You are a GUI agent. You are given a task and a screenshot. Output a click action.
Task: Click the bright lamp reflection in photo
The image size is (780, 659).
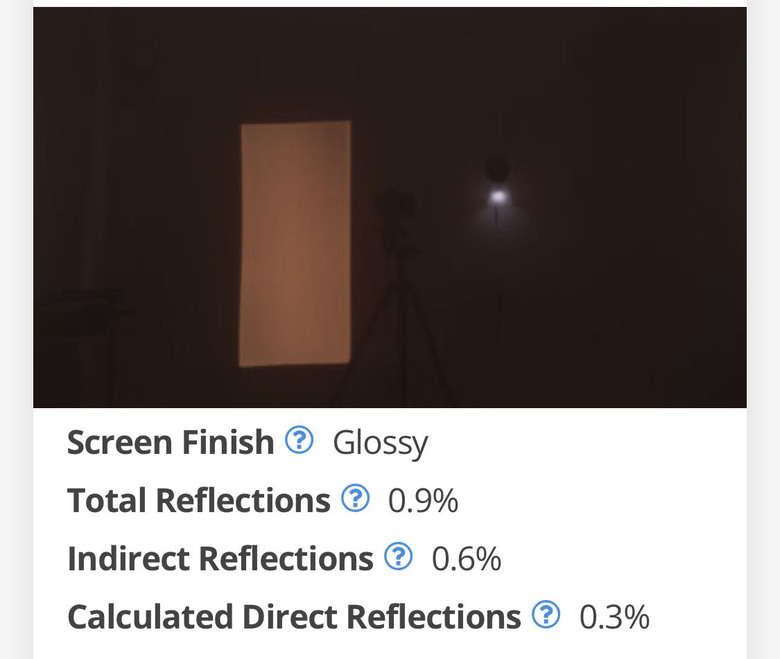497,196
